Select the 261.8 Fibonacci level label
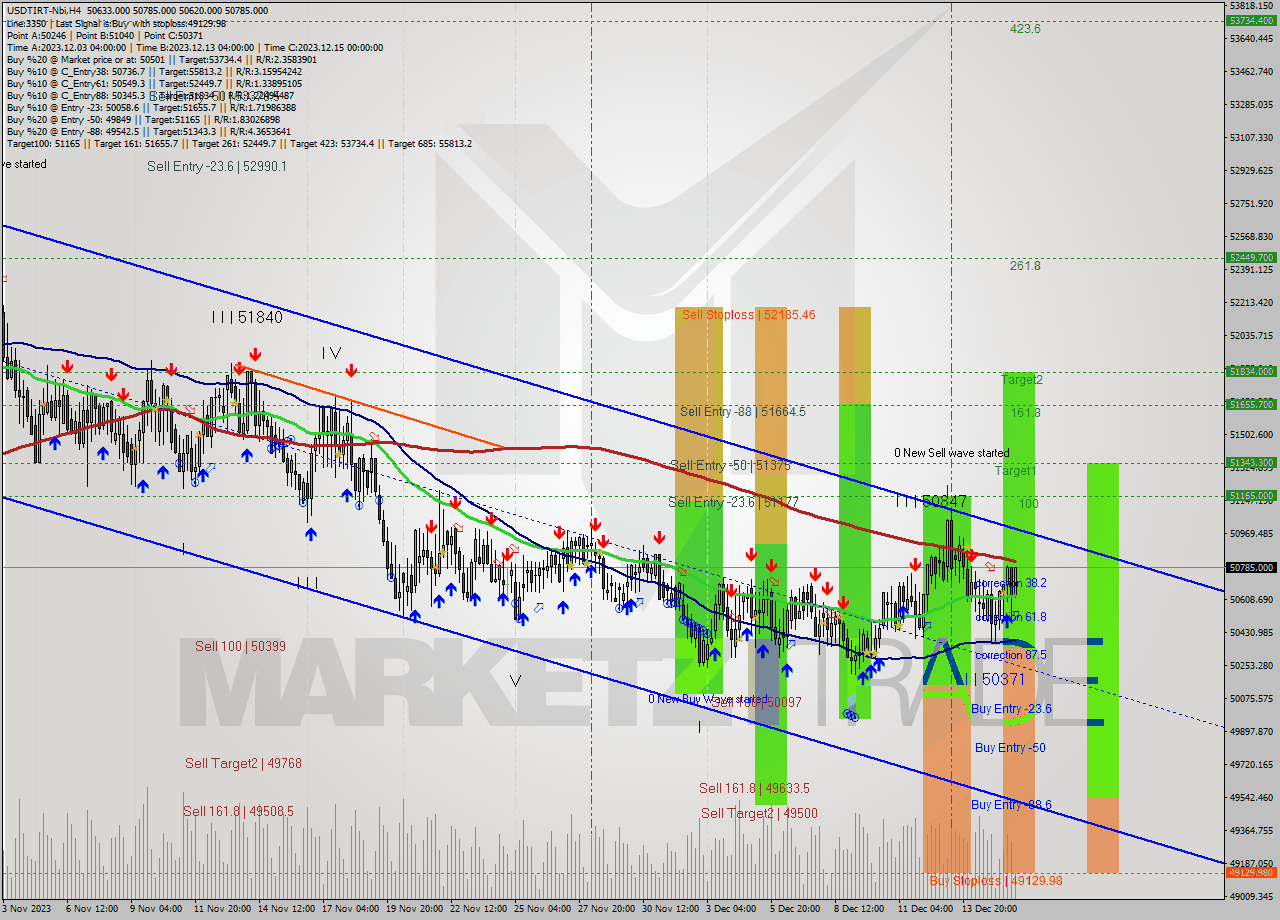 (1025, 266)
